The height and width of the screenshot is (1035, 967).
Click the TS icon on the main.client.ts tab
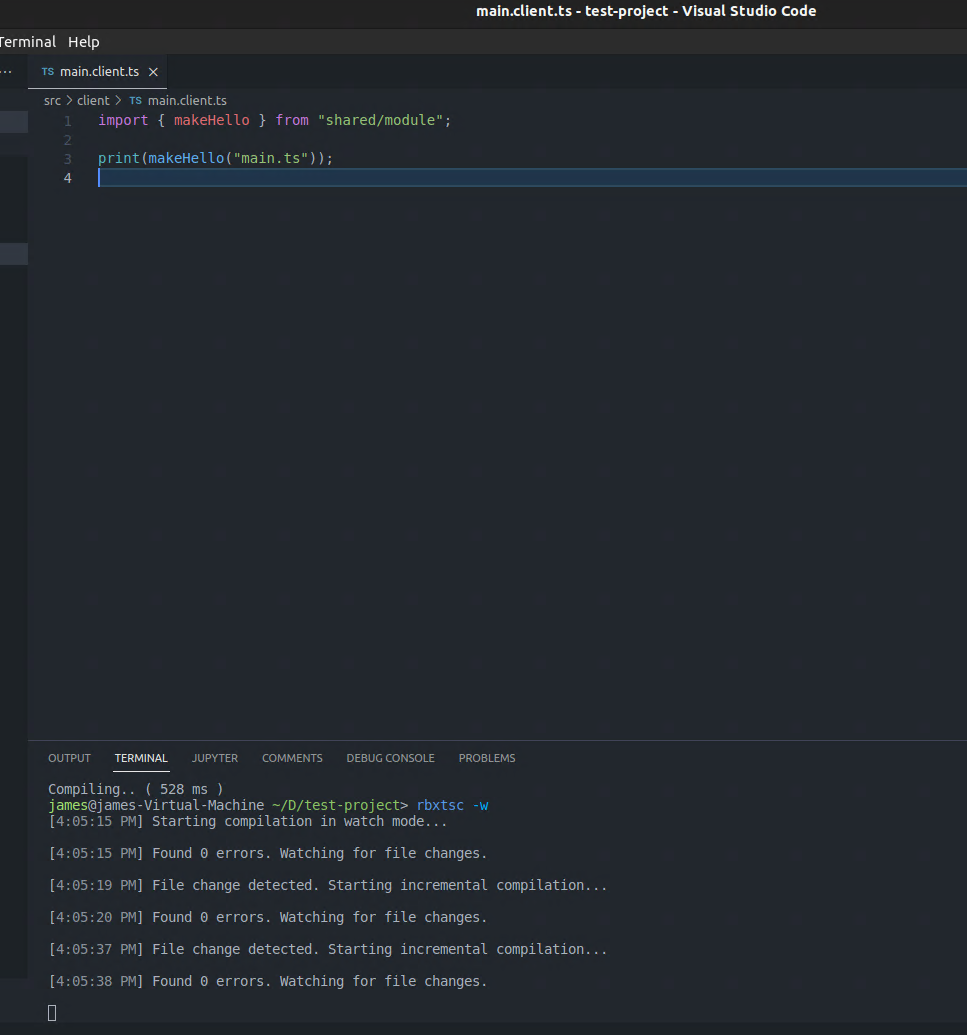pos(46,71)
